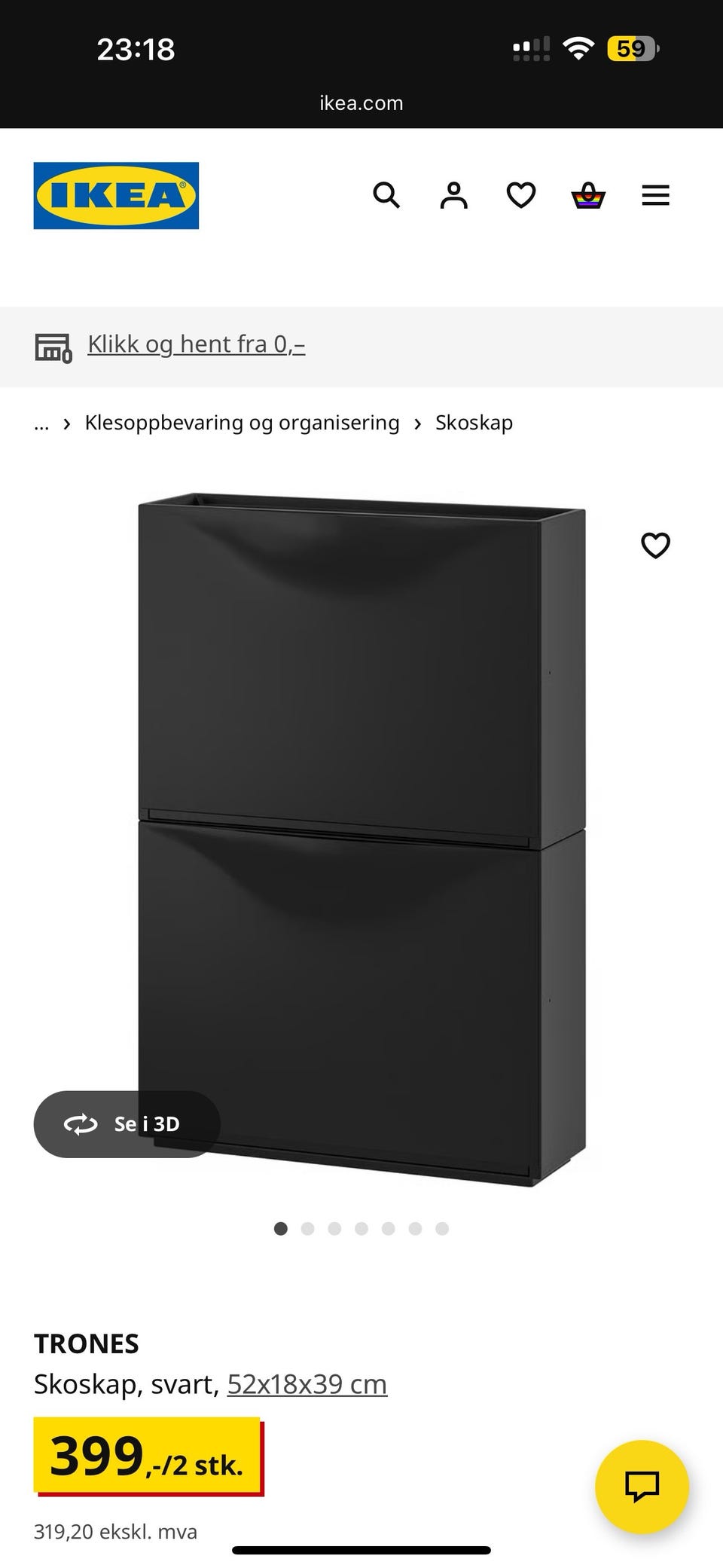Select the last image carousel dot
Viewport: 723px width, 1568px height.
point(442,1228)
